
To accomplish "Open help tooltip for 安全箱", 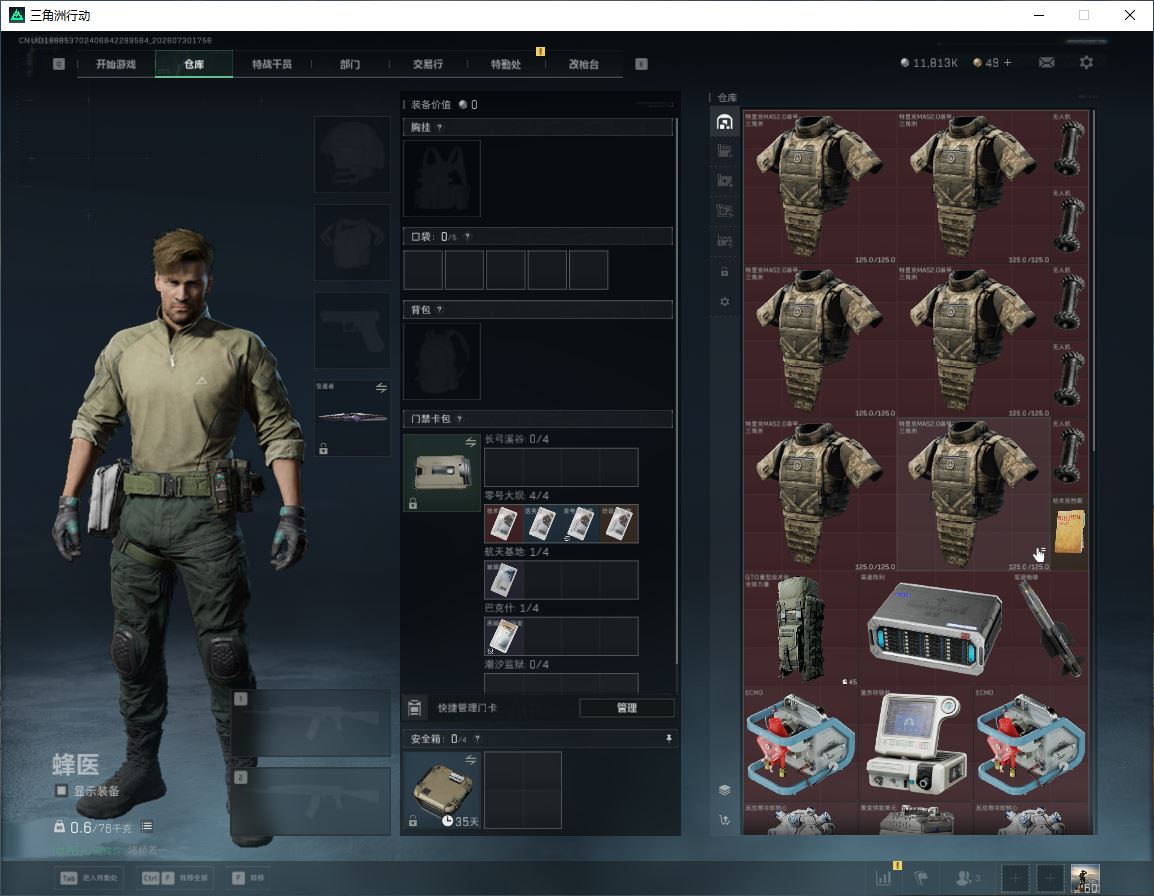I will [x=477, y=738].
